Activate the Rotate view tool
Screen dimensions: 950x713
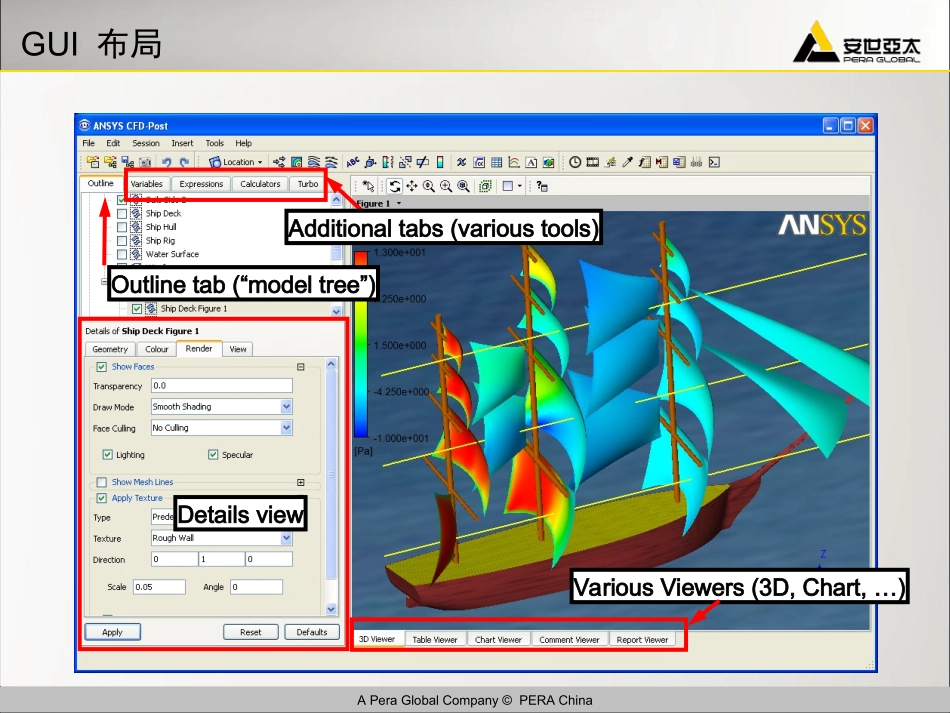(x=395, y=186)
